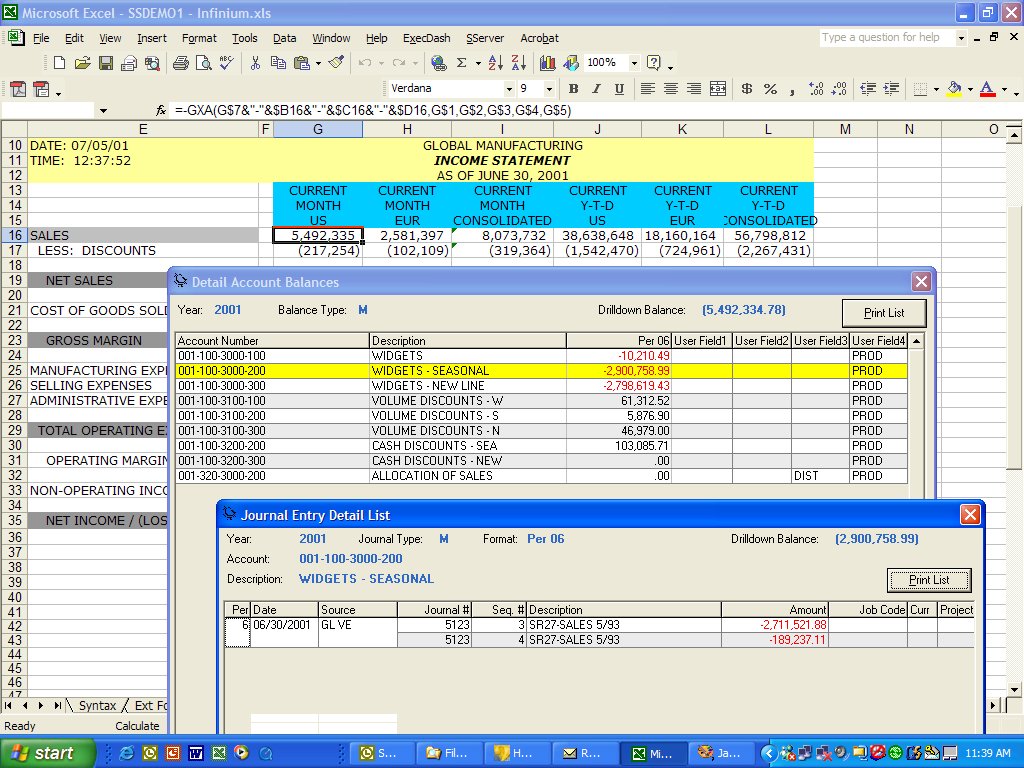Open the Borders dropdown arrow

(x=936, y=89)
